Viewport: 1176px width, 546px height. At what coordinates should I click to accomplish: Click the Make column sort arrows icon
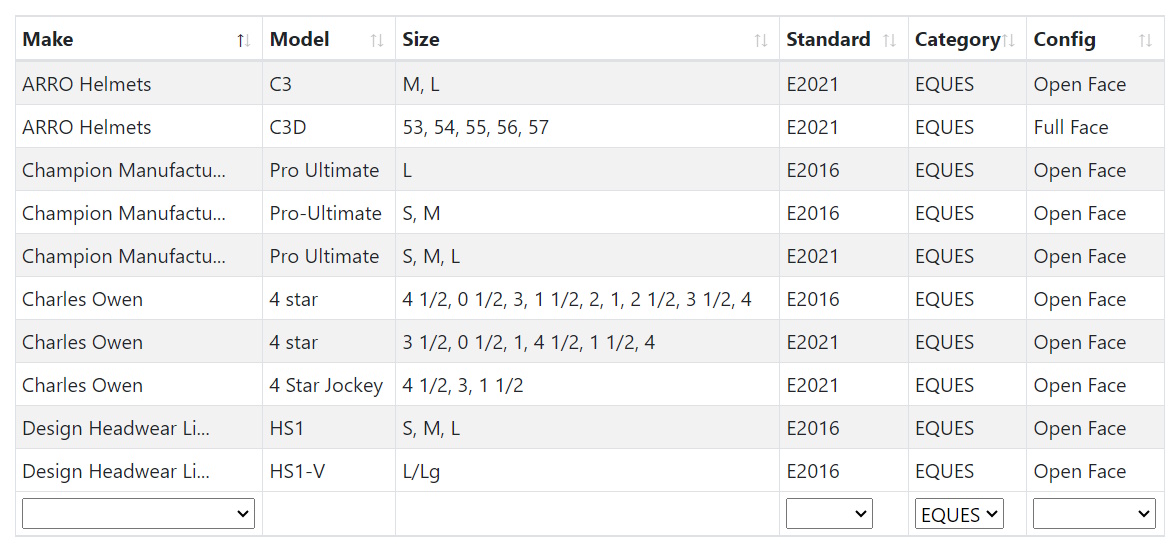[243, 40]
